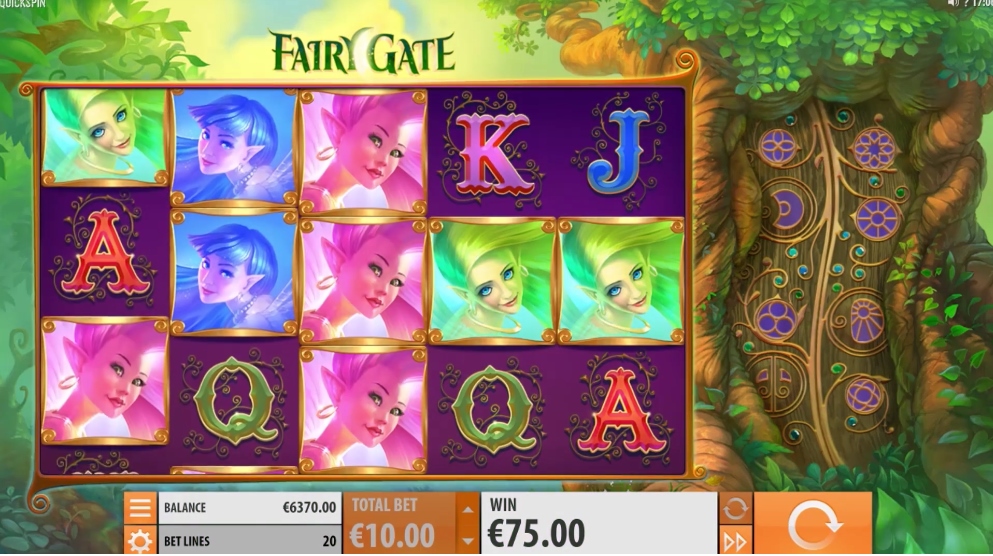This screenshot has height=556, width=993.
Task: Click the green Q symbol on second reel
Action: [x=235, y=401]
